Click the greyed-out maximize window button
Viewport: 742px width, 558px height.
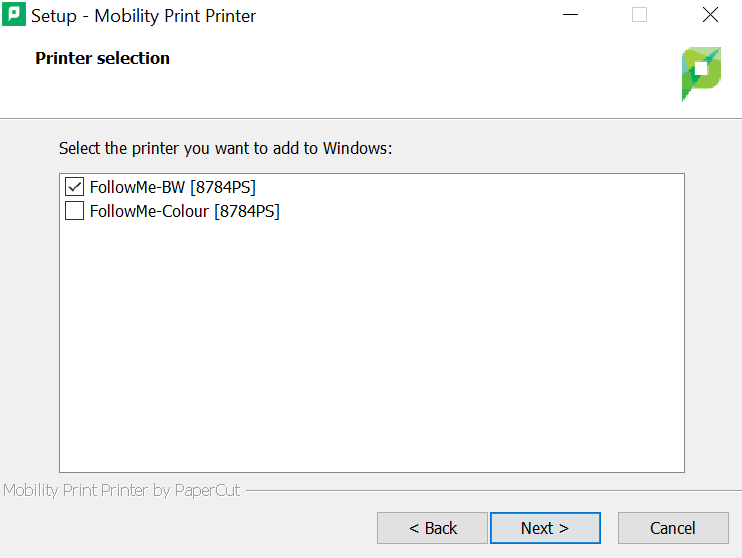(640, 16)
